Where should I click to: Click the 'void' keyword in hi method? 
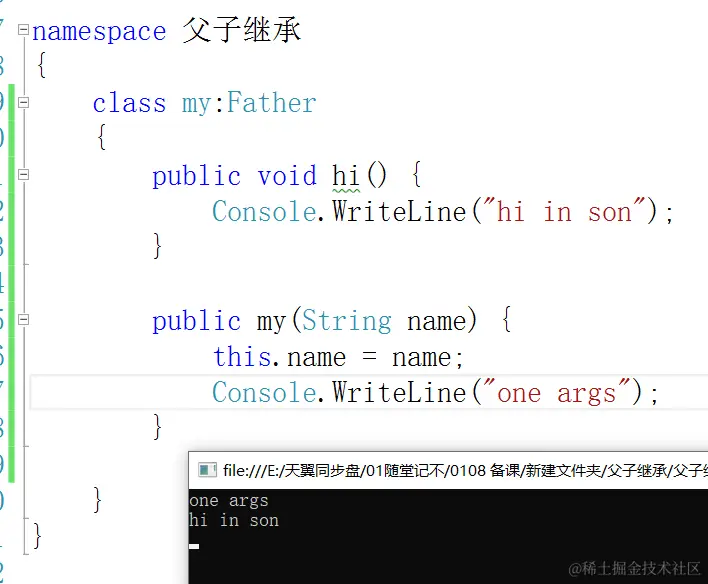pyautogui.click(x=287, y=175)
